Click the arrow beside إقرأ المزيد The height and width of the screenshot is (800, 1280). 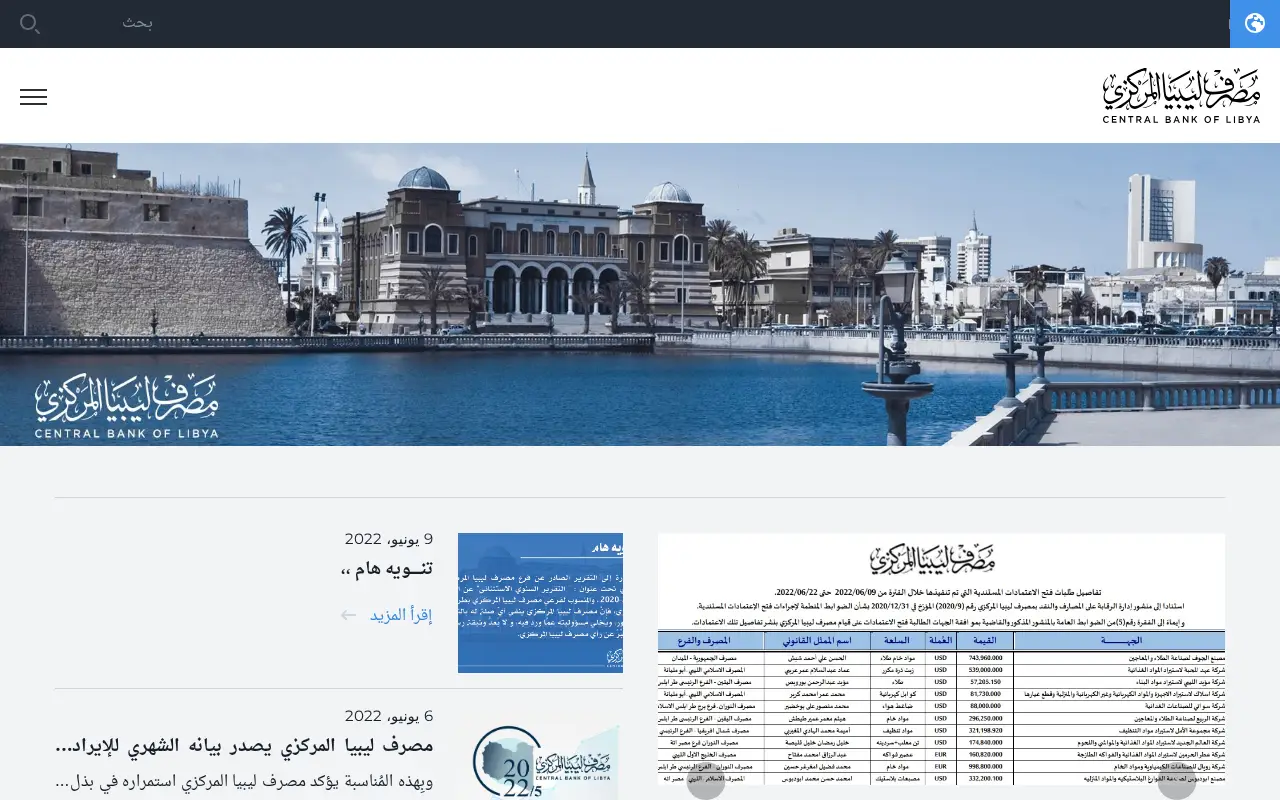click(348, 615)
